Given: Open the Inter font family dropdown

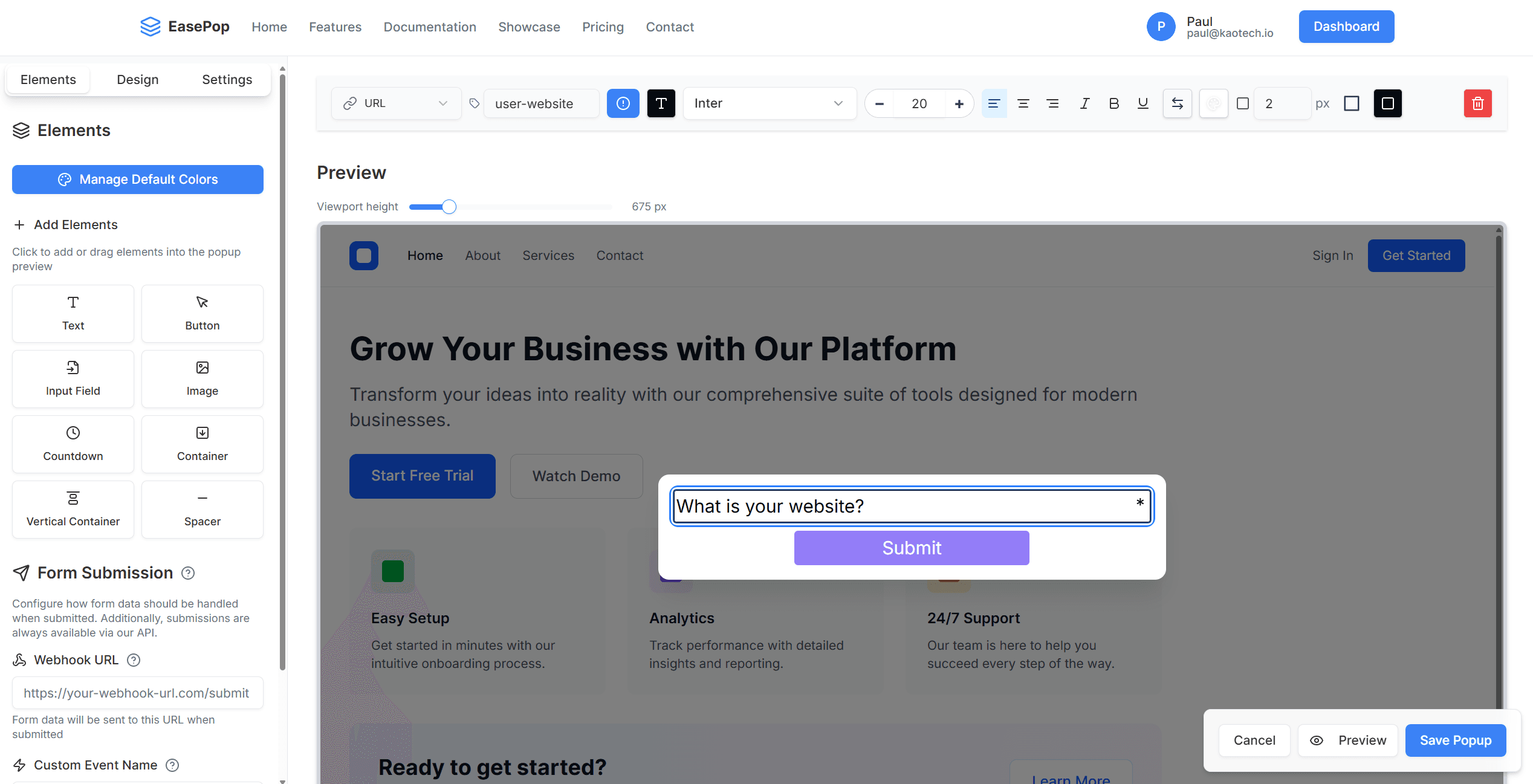Looking at the screenshot, I should pos(769,103).
